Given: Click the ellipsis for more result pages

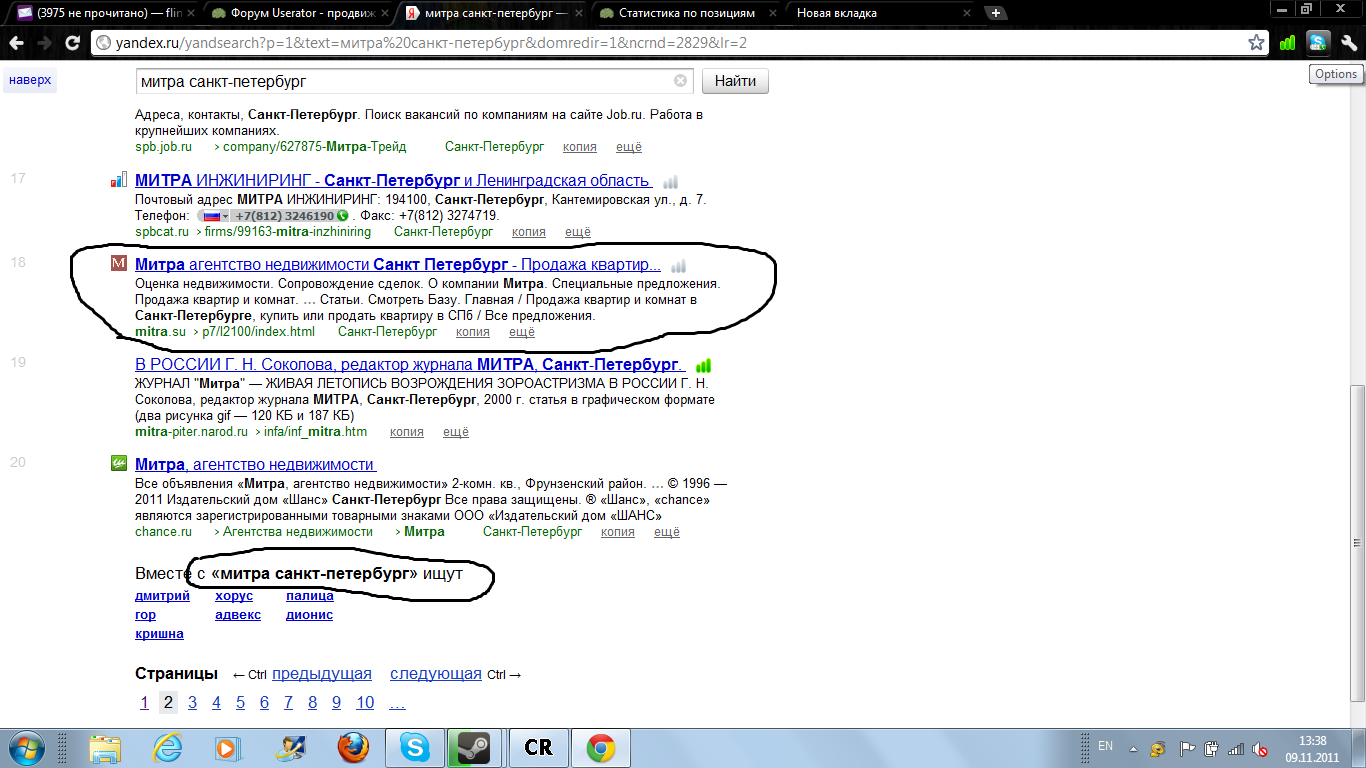Looking at the screenshot, I should pos(397,704).
